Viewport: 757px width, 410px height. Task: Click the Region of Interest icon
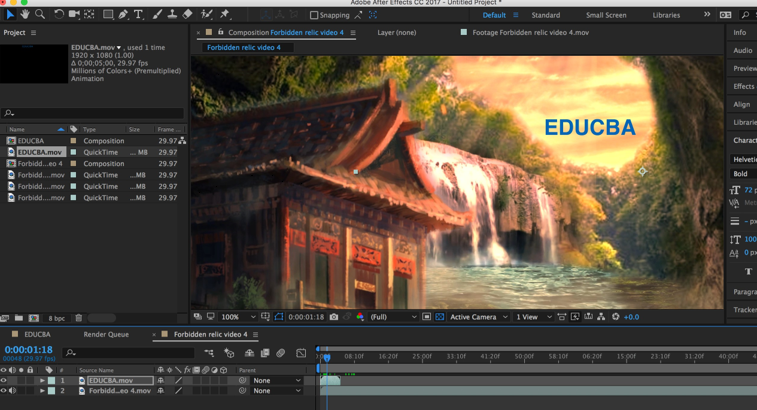pos(426,317)
